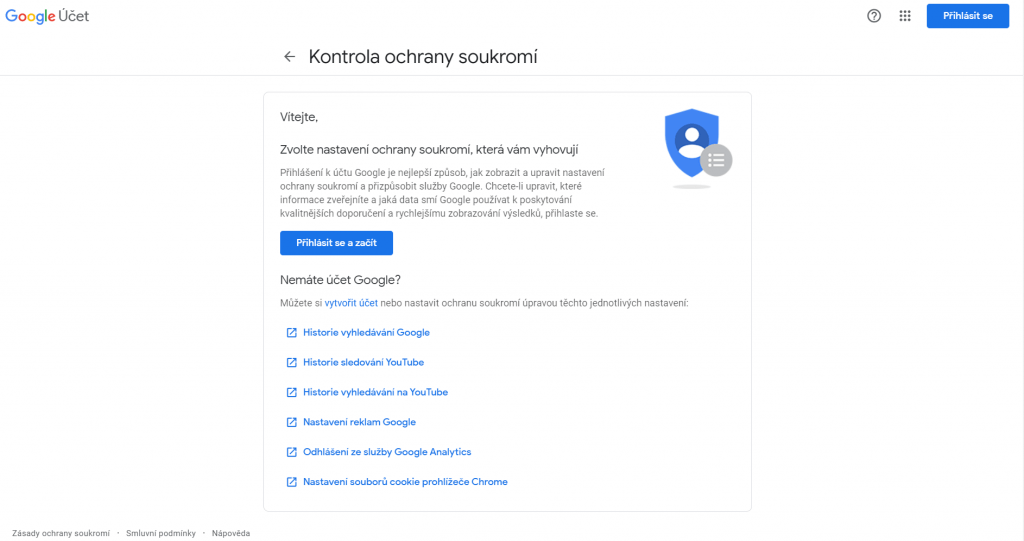Click external-link icon beside Historie sledování YouTube
The image size is (1024, 541).
(x=291, y=363)
